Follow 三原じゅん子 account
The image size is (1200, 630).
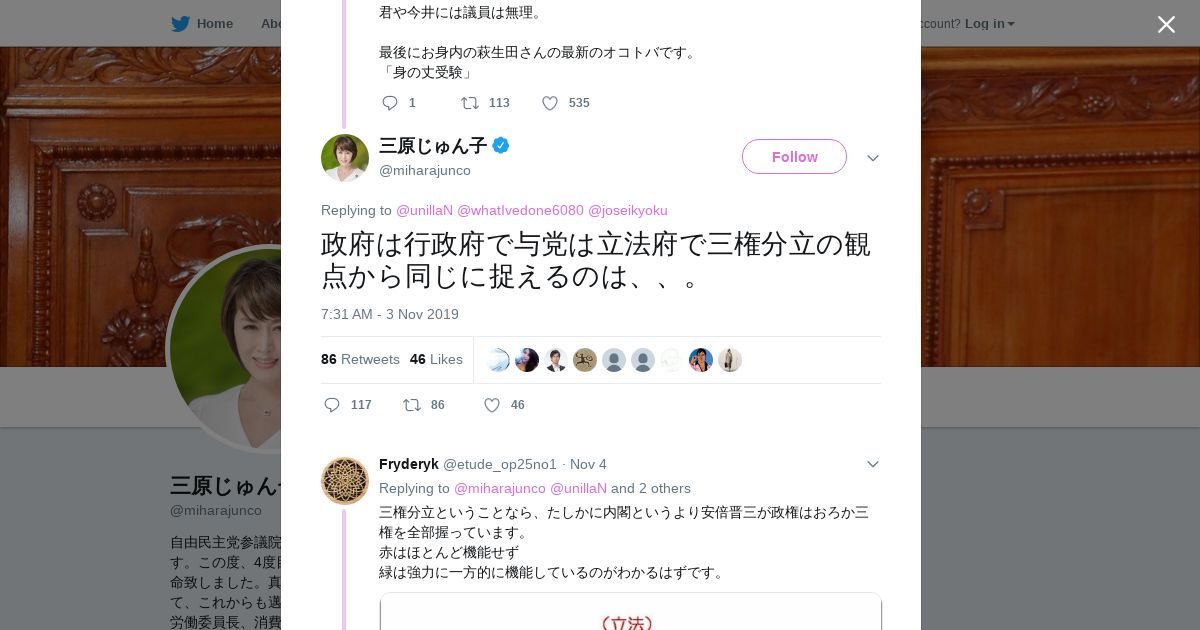click(x=794, y=157)
